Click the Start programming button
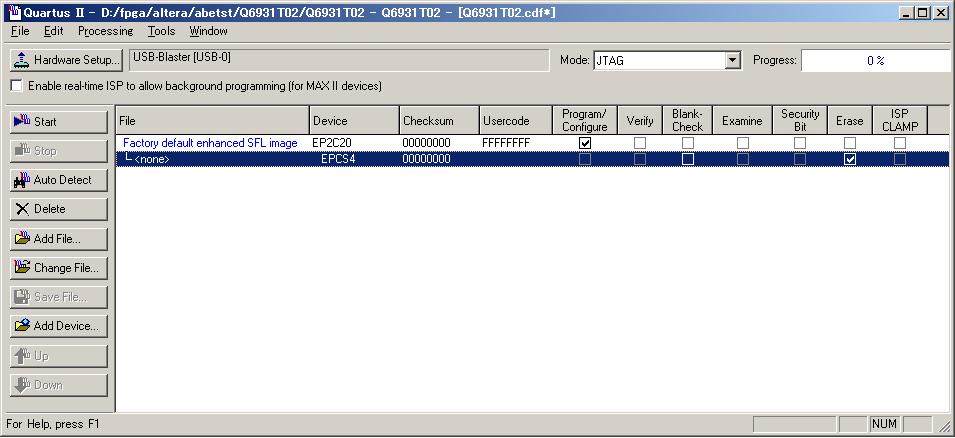 (x=58, y=122)
